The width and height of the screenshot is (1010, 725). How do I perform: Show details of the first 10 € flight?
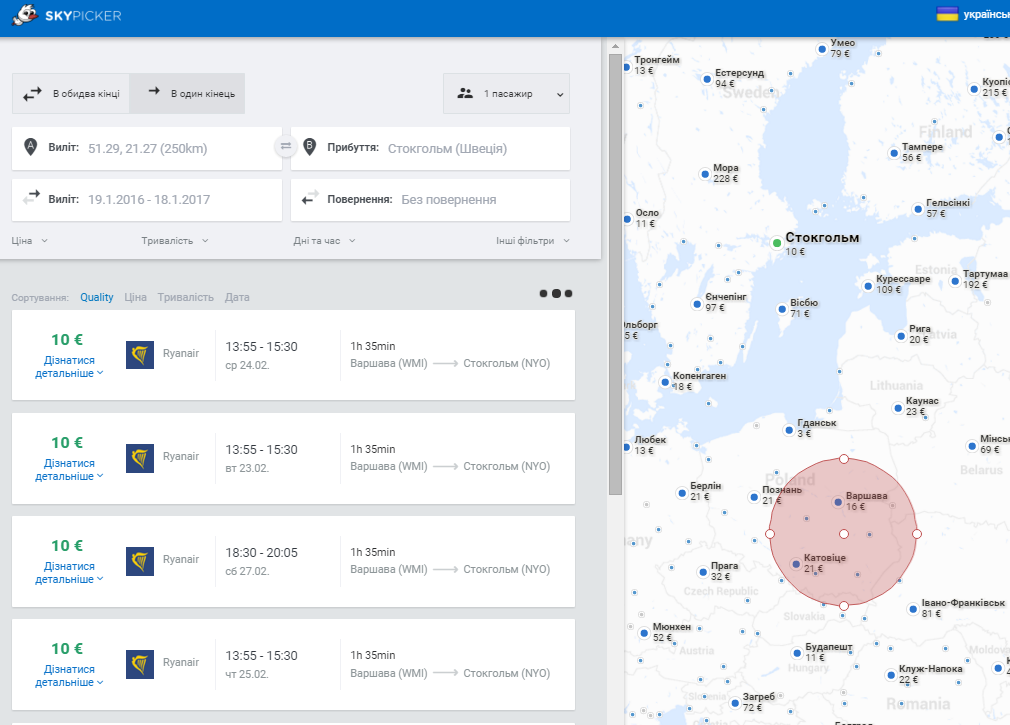click(69, 366)
